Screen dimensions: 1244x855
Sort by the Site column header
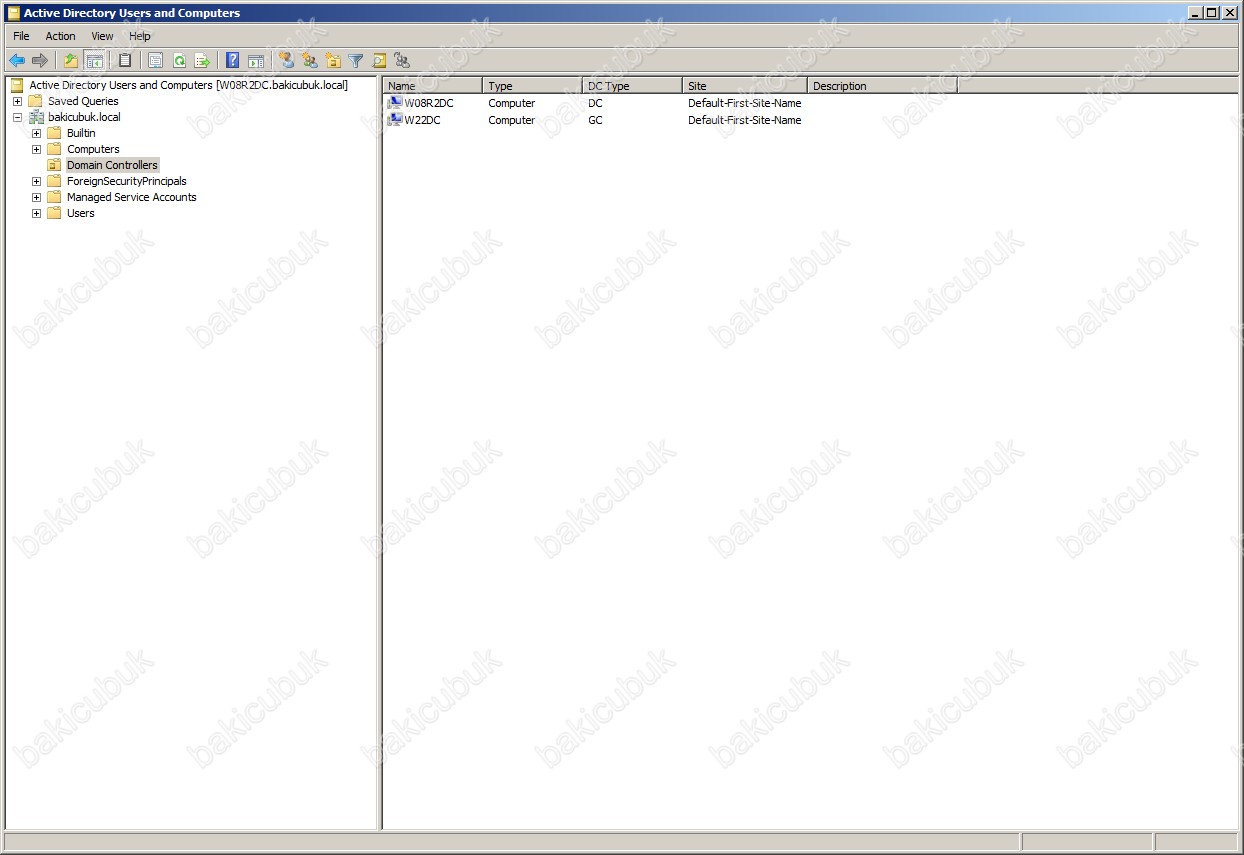click(x=745, y=86)
